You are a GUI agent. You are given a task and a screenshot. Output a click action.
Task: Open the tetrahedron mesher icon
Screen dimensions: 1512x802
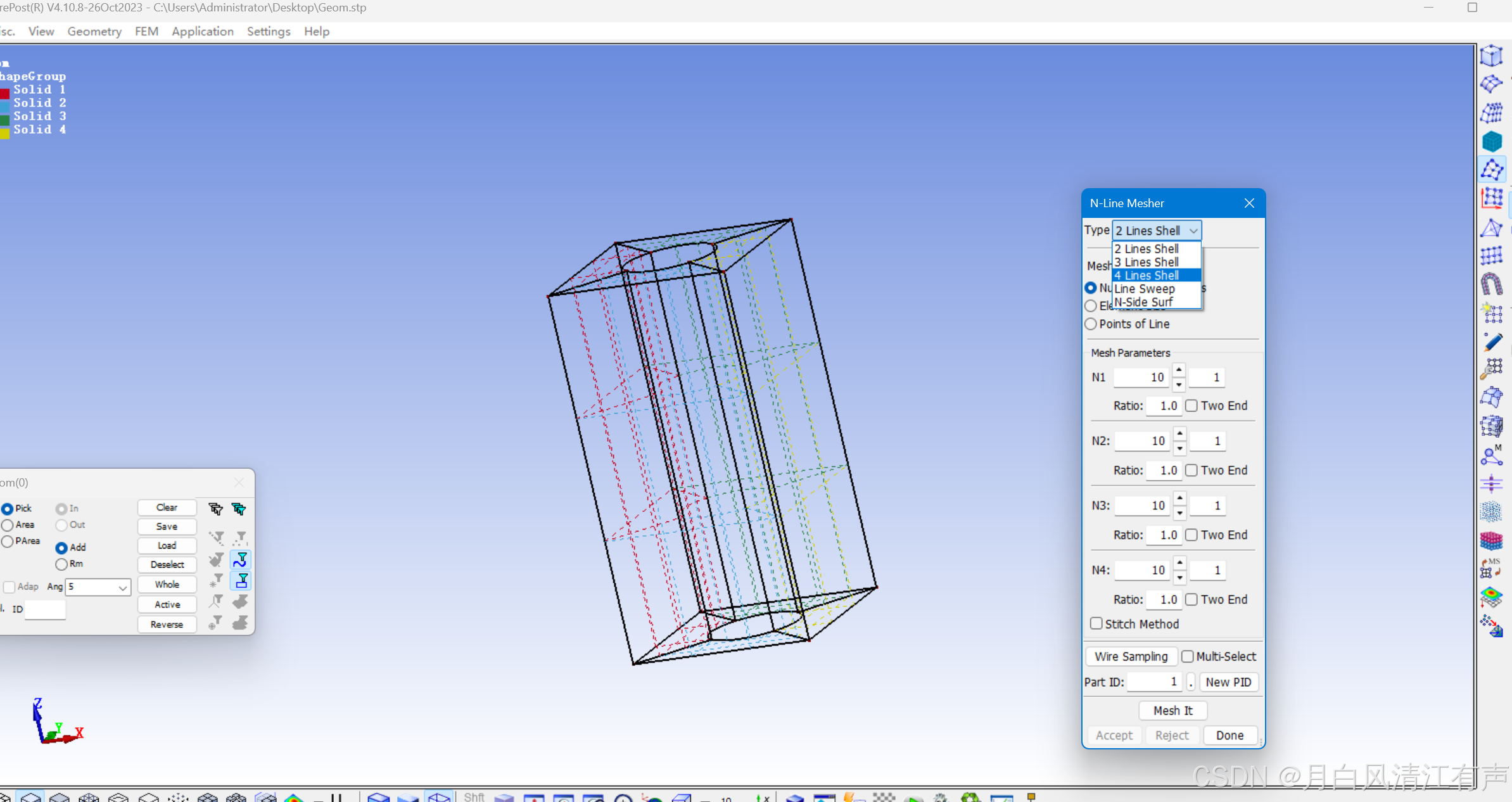[1492, 228]
